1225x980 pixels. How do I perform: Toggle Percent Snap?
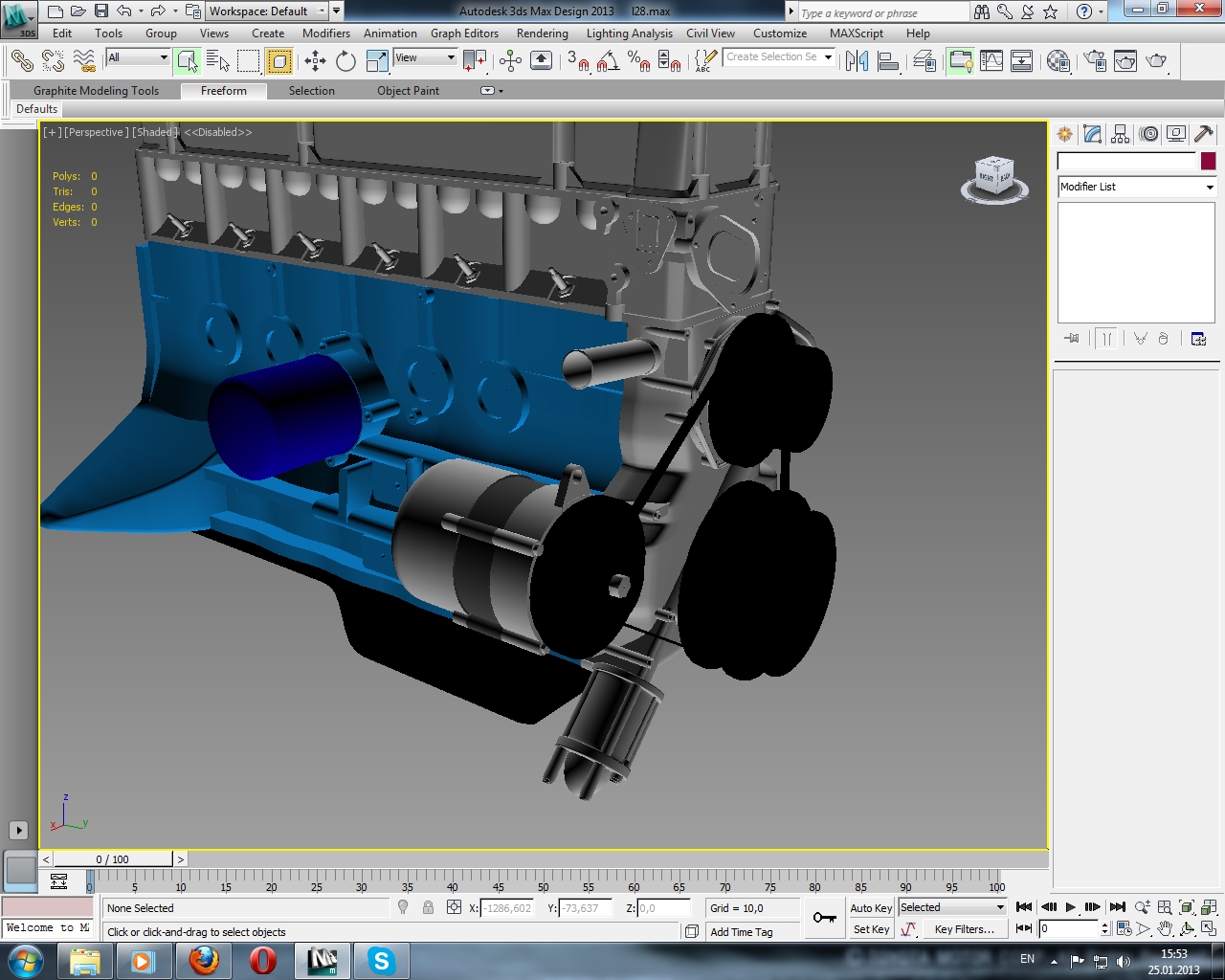coord(638,61)
